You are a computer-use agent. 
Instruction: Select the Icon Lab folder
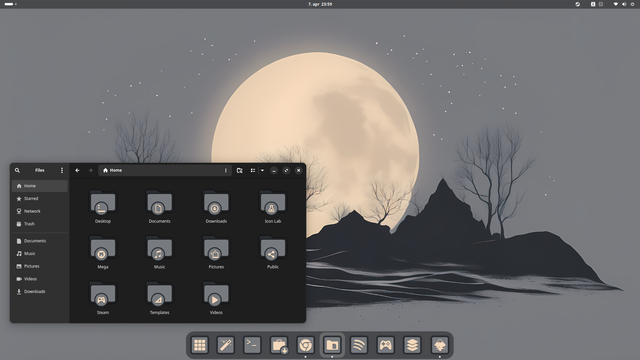pyautogui.click(x=273, y=207)
